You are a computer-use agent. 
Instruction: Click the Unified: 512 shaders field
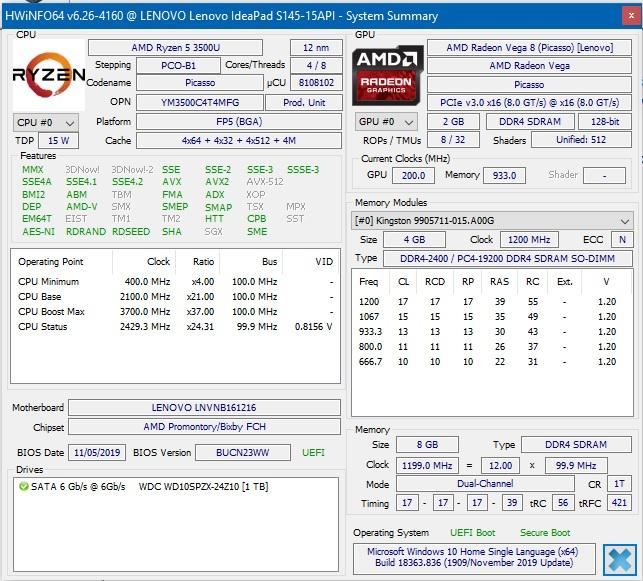[581, 140]
